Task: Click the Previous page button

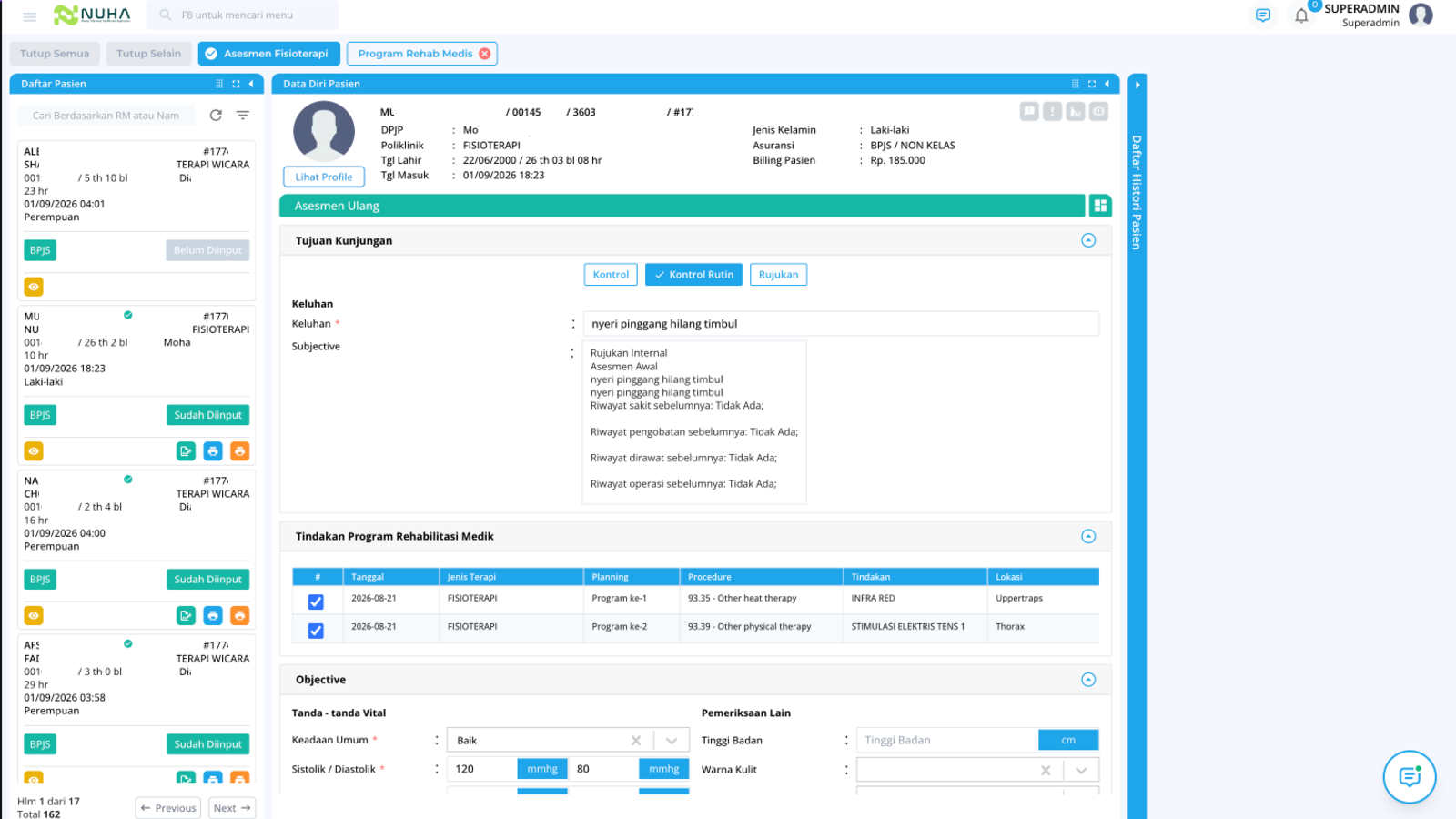Action: click(x=168, y=808)
